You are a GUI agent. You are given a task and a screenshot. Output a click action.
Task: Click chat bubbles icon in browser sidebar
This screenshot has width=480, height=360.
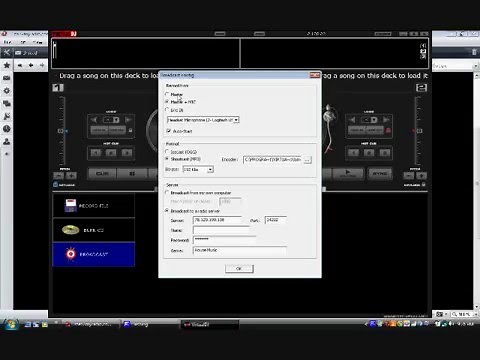tap(6, 104)
